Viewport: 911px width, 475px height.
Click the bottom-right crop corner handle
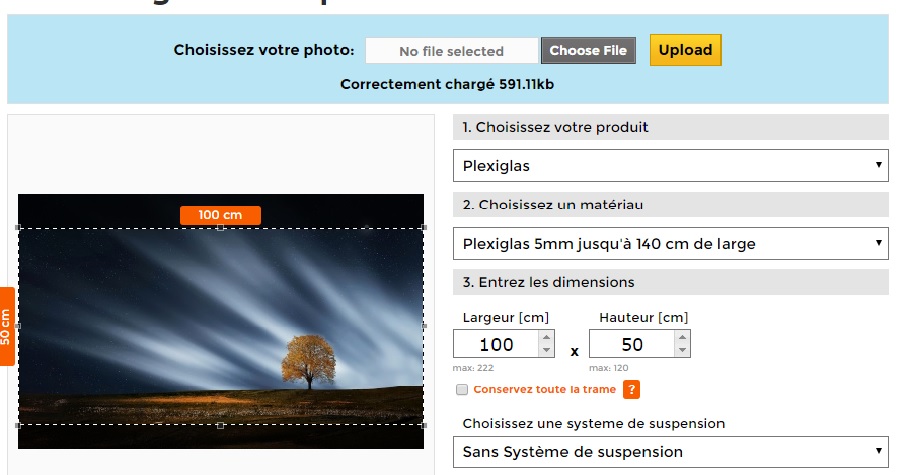[x=424, y=426]
